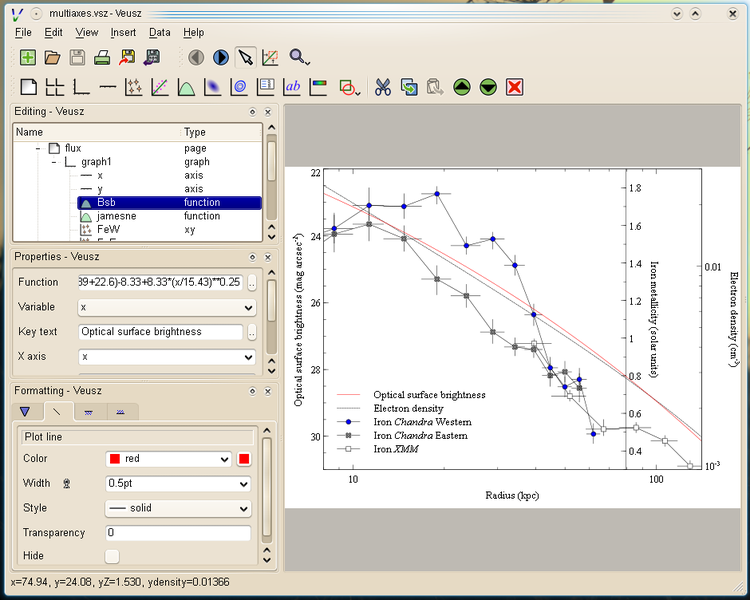Viewport: 750px width, 600px height.
Task: Add a new page widget
Action: tap(29, 87)
